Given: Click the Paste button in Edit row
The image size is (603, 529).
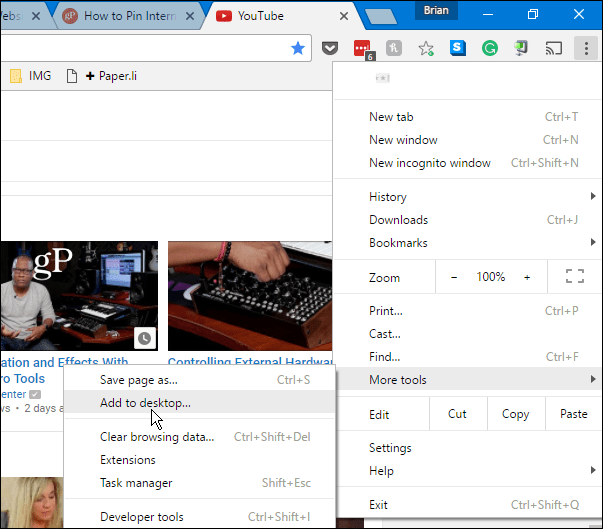Looking at the screenshot, I should tap(573, 414).
